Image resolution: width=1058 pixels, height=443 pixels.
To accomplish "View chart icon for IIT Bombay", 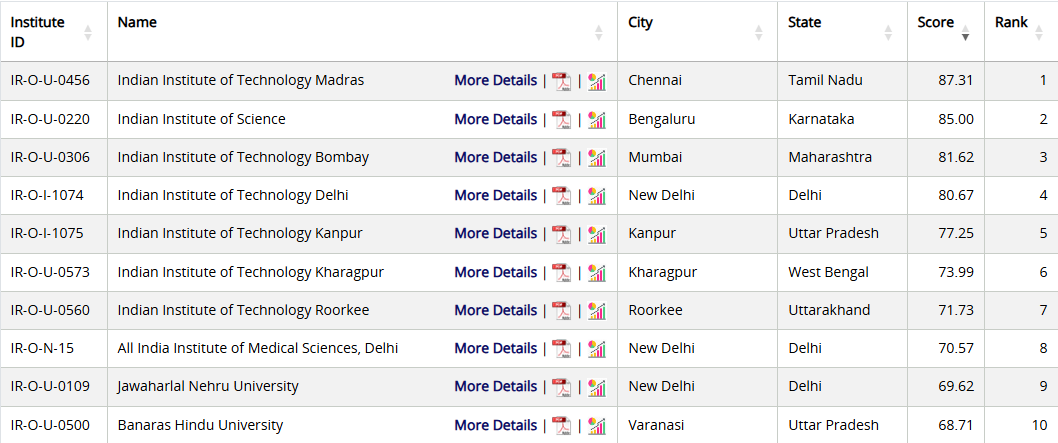I will (x=597, y=157).
